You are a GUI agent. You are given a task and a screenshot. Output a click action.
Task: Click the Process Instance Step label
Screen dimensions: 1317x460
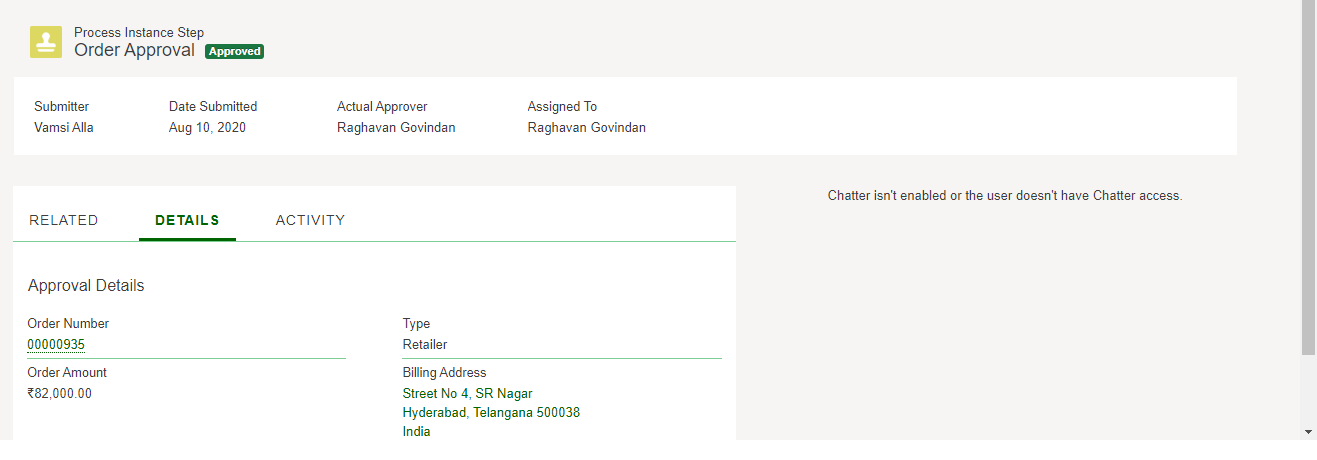coord(139,33)
